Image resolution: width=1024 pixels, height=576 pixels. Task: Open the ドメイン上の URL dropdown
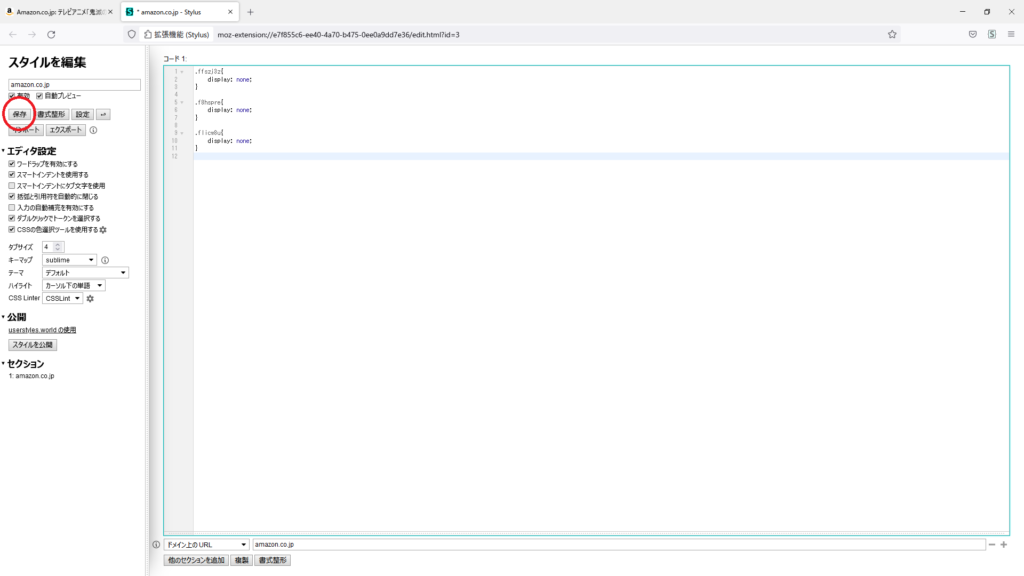tap(206, 545)
